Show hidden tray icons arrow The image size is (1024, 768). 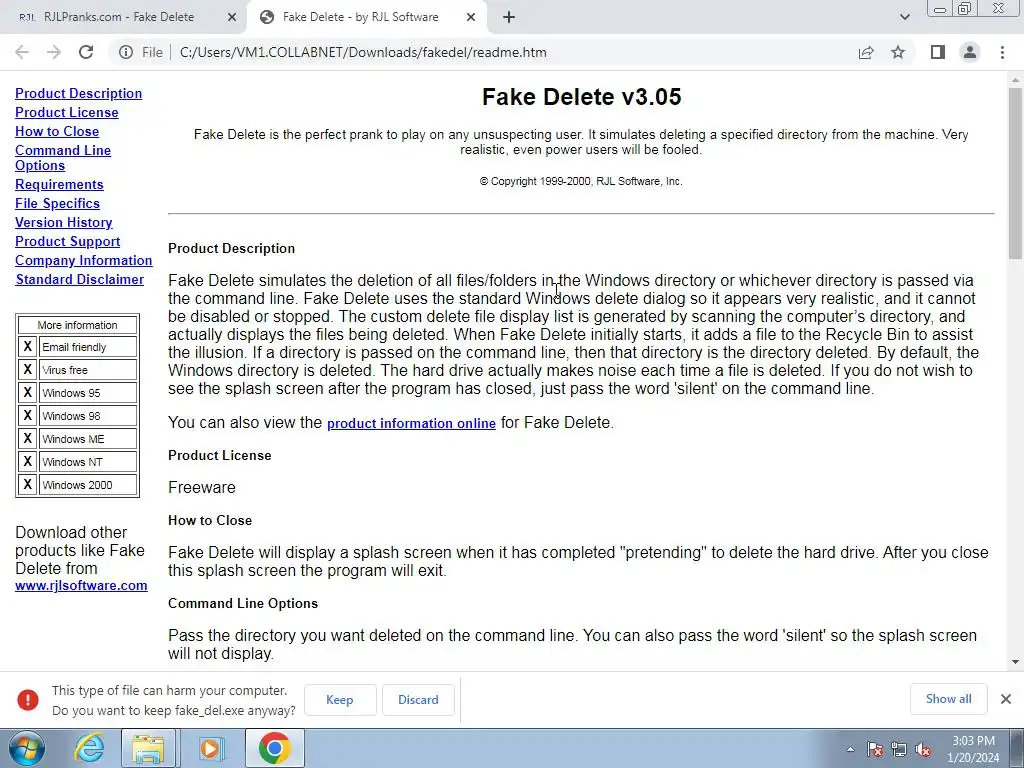click(x=850, y=749)
